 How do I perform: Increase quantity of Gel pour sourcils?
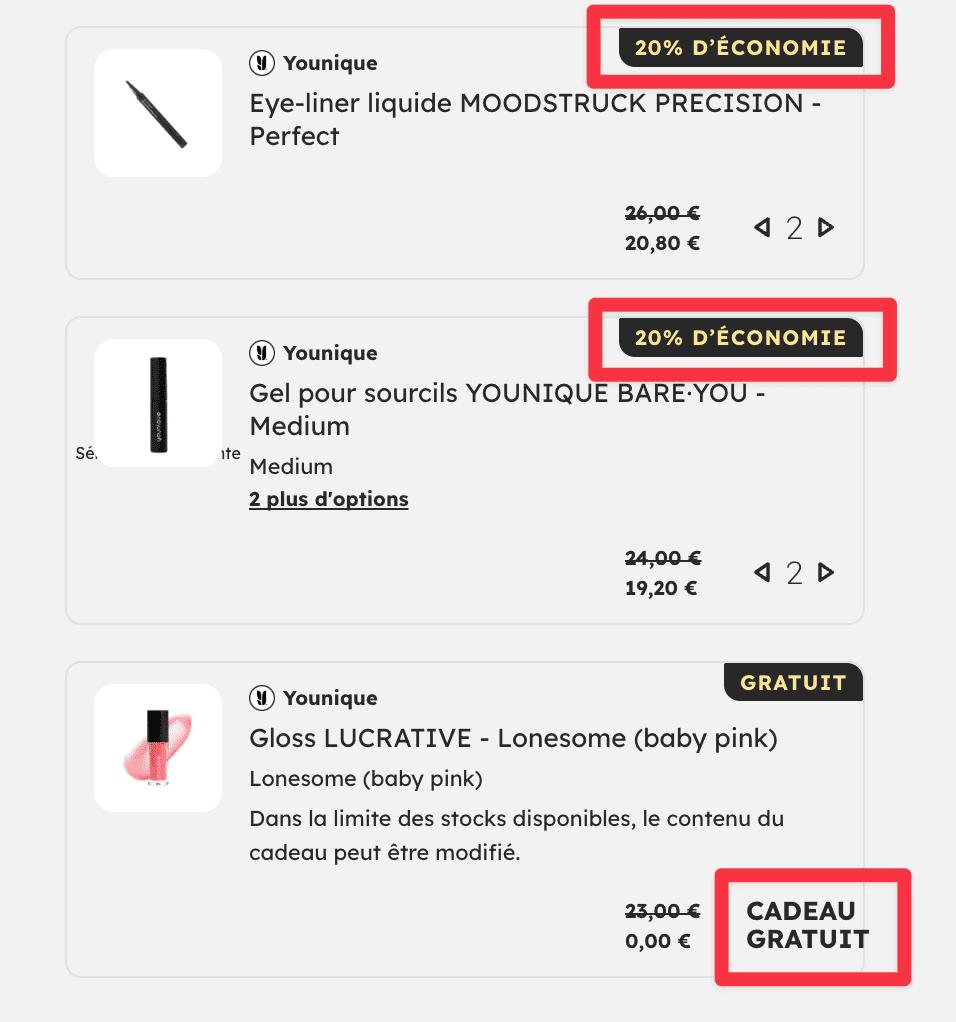pos(826,573)
